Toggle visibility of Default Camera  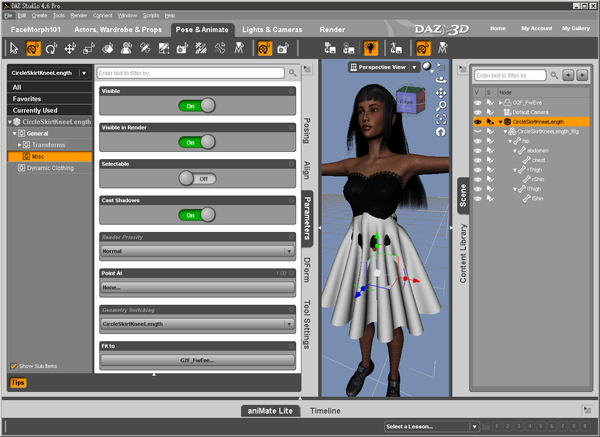478,112
